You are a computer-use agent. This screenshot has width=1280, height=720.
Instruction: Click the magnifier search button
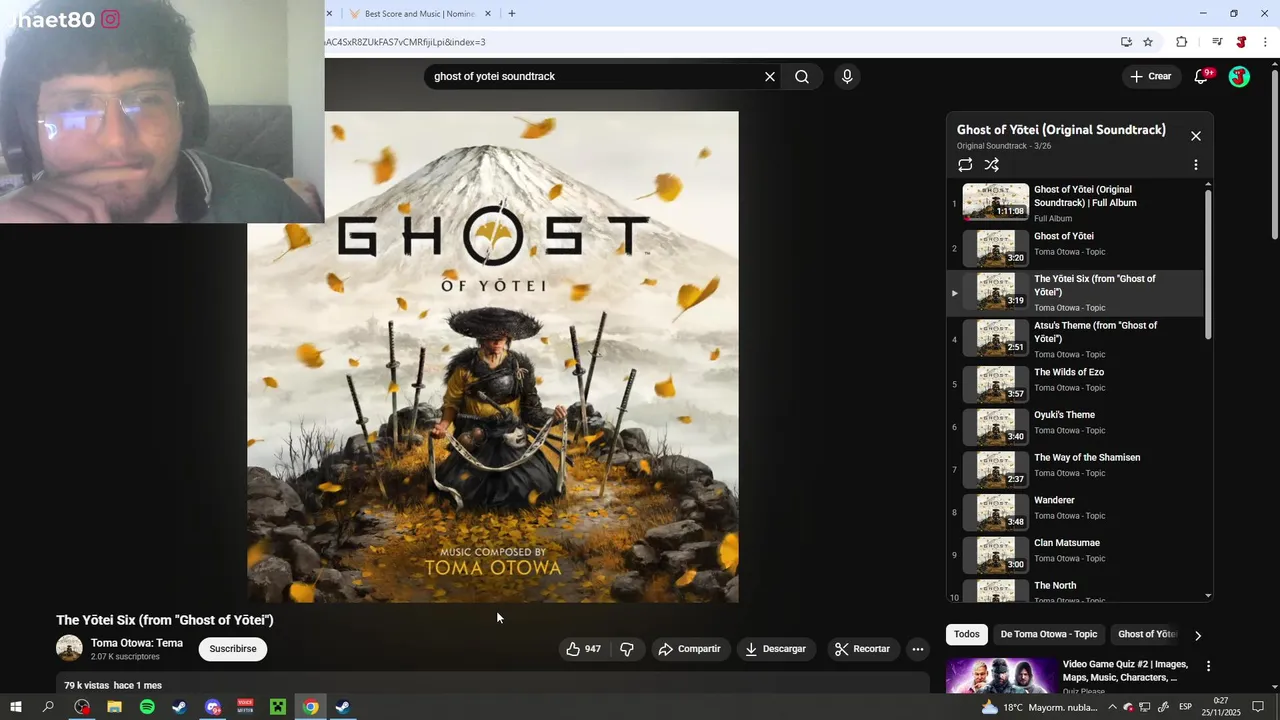(x=802, y=77)
